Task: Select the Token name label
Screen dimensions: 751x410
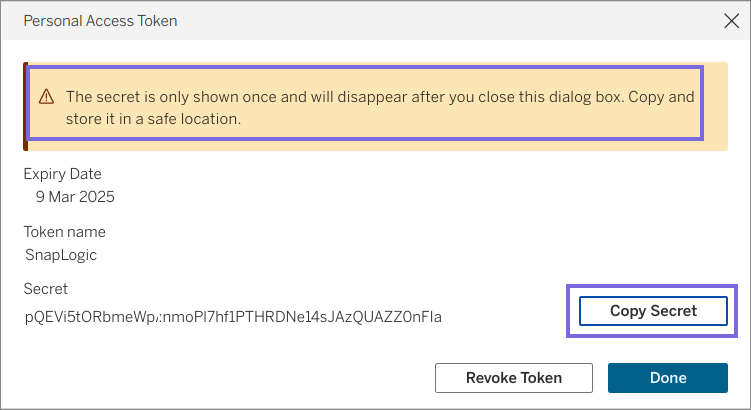Action: [x=65, y=232]
